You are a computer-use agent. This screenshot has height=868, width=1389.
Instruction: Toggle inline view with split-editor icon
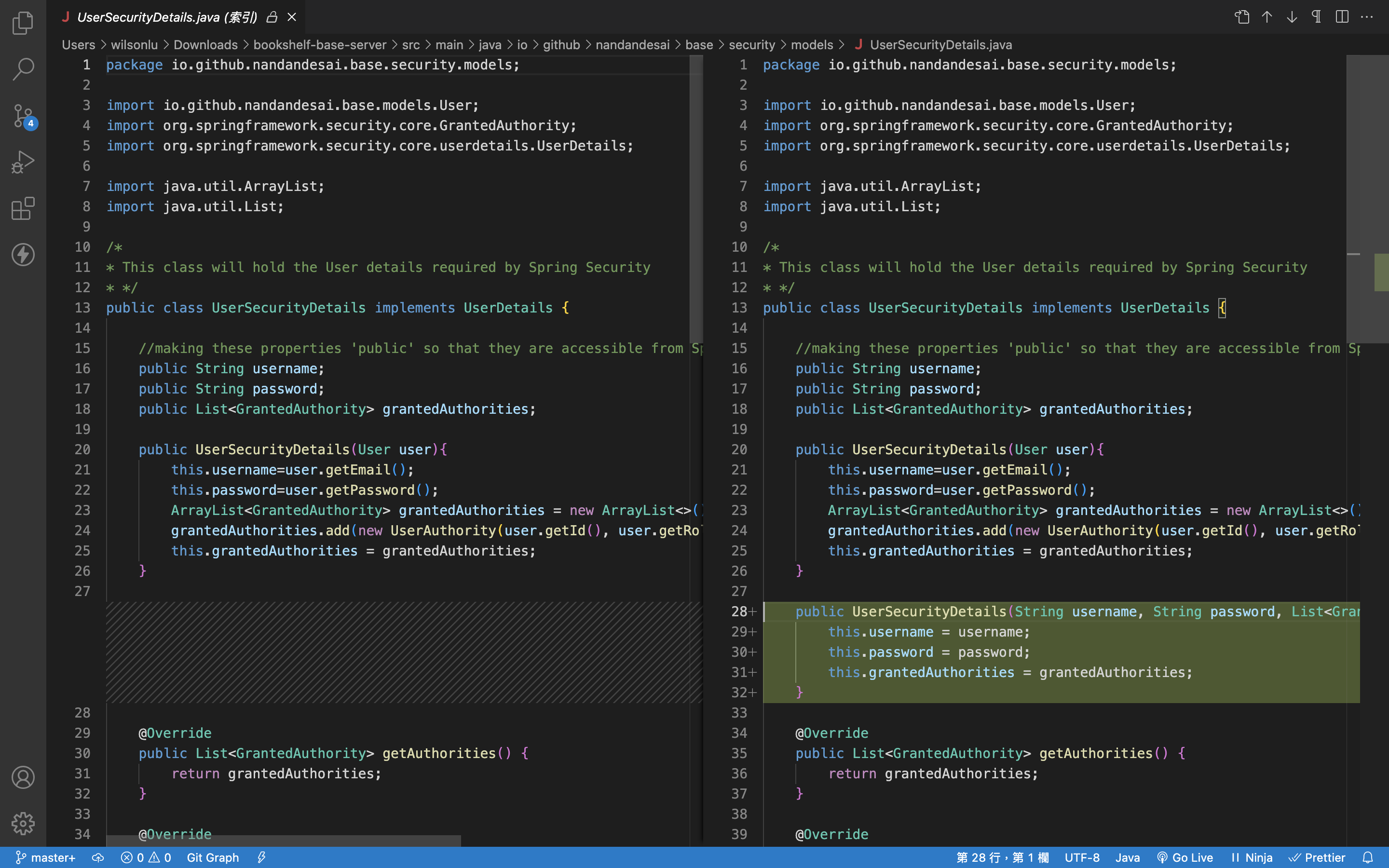click(1341, 17)
